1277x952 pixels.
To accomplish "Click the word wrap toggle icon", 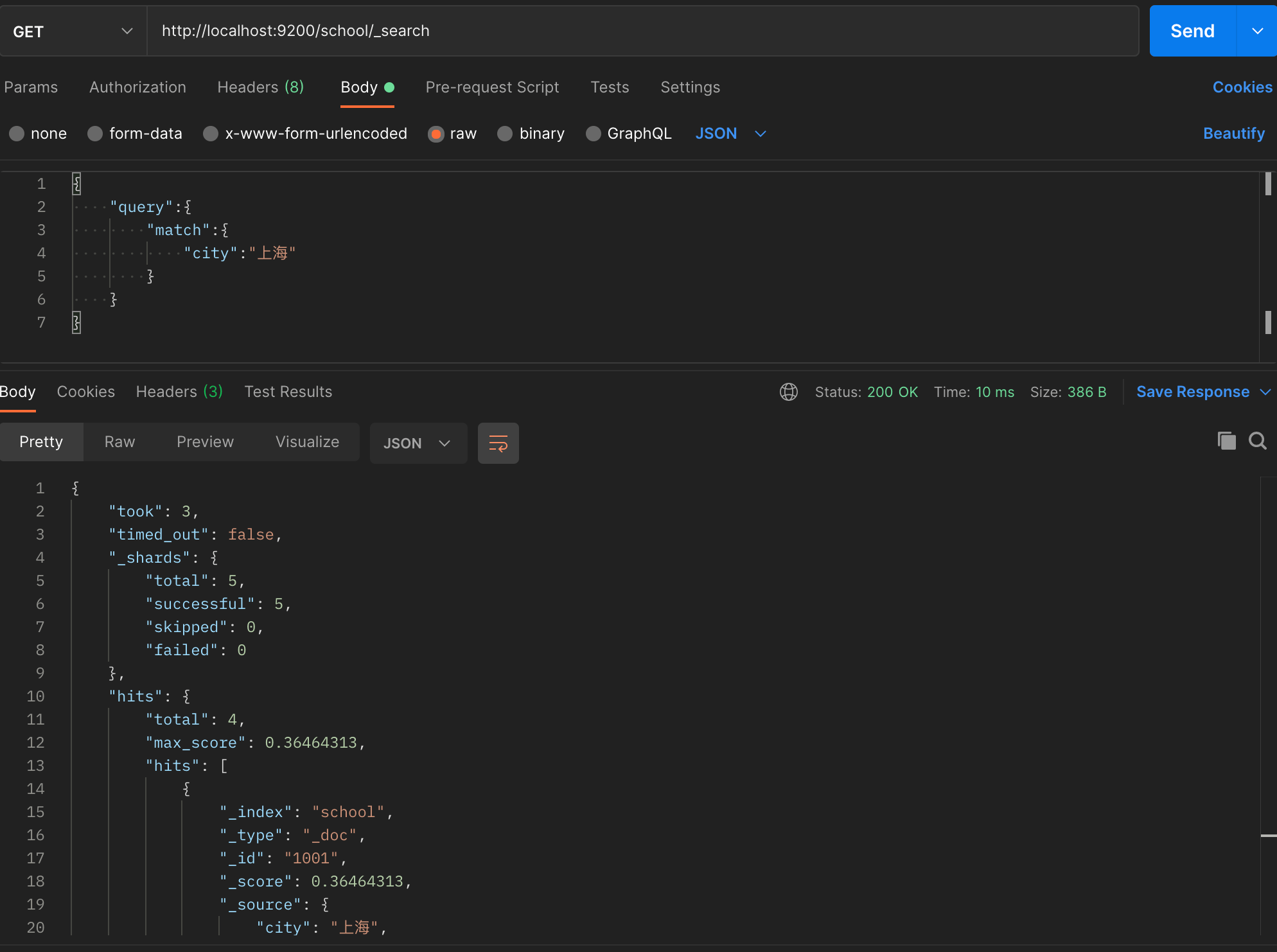I will coord(498,443).
